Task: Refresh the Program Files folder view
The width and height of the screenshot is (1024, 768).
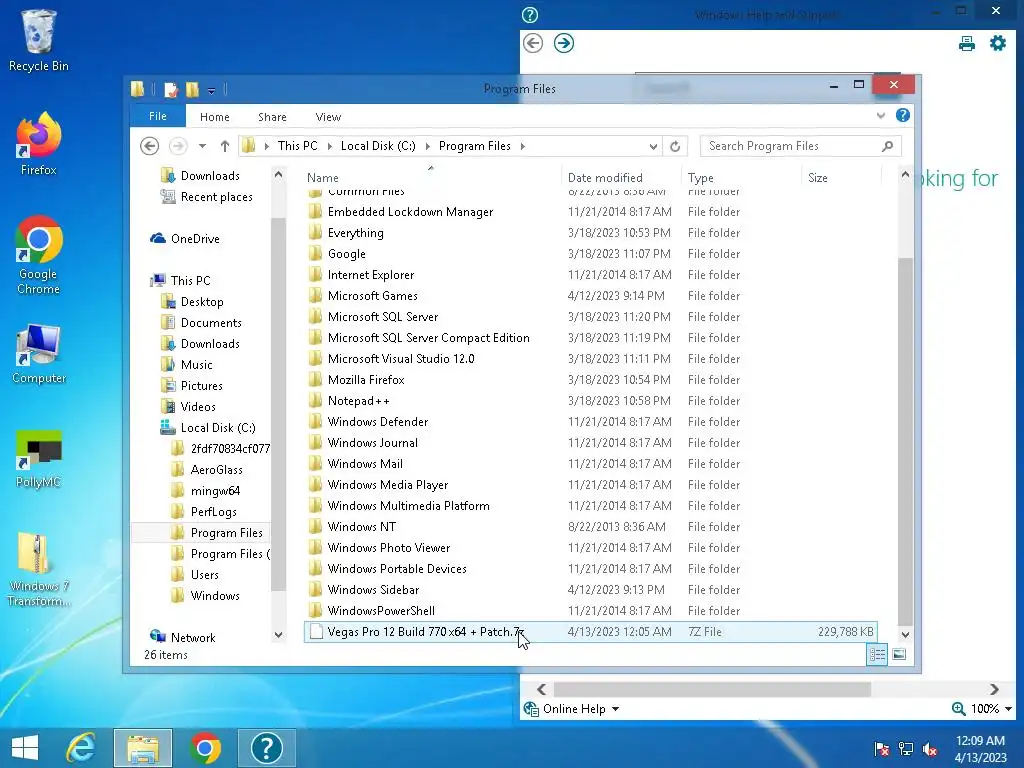Action: click(675, 146)
